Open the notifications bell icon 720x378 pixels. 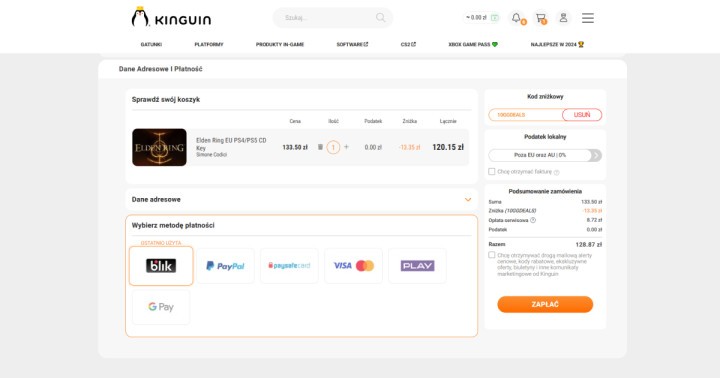tap(517, 18)
